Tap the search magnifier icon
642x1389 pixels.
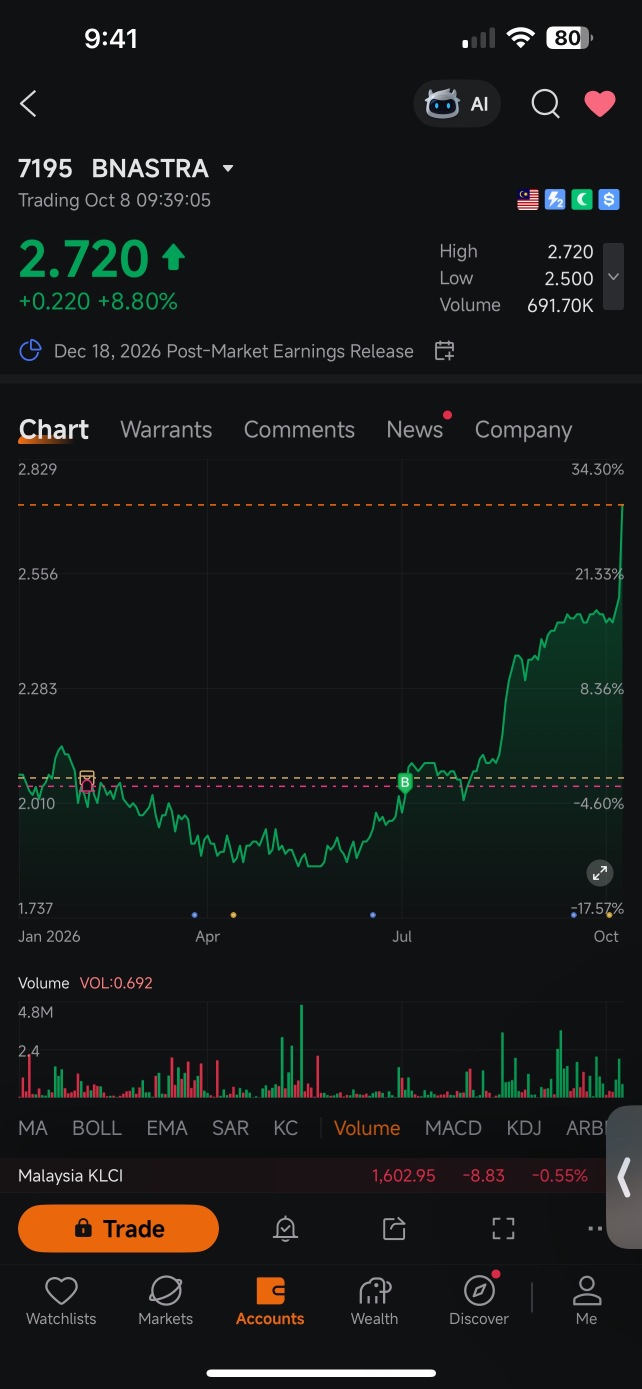coord(545,104)
